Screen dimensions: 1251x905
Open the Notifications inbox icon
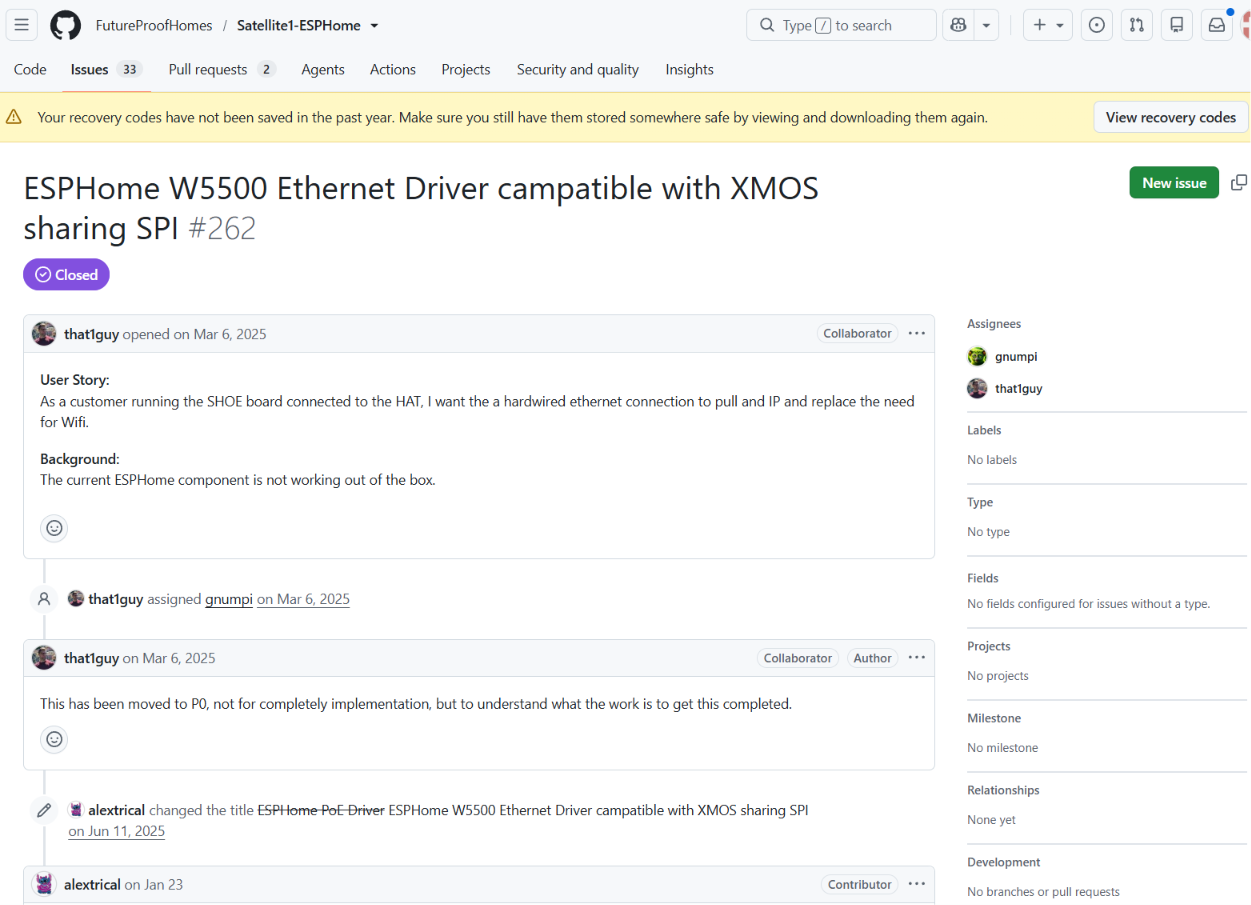coord(1217,25)
